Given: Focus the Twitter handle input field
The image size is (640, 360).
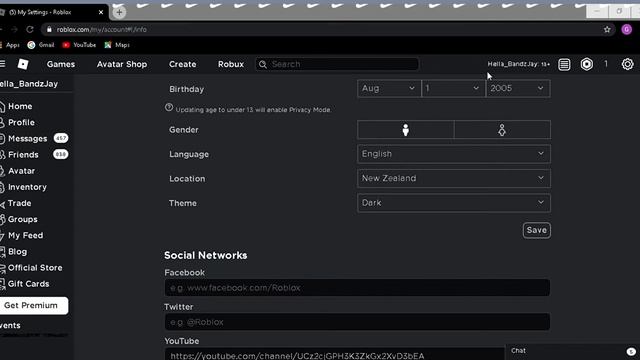Looking at the screenshot, I should point(357,322).
